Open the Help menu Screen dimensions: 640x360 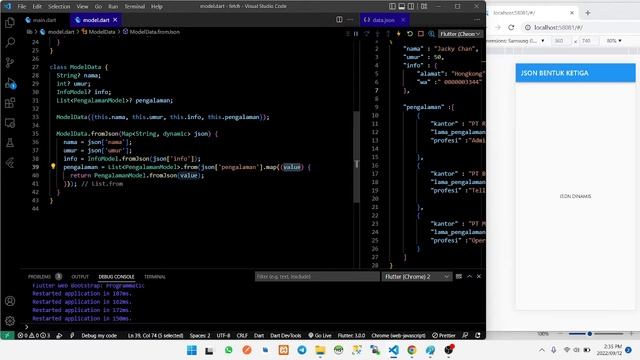pos(157,7)
